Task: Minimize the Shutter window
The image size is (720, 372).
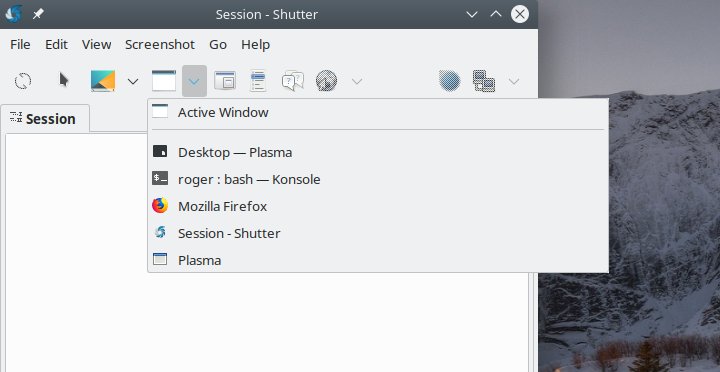Action: 472,14
